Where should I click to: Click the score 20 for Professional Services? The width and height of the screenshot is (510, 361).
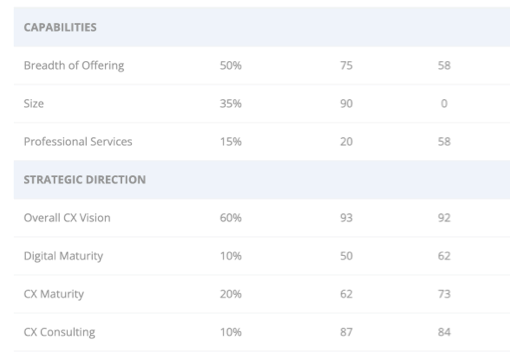pos(346,142)
